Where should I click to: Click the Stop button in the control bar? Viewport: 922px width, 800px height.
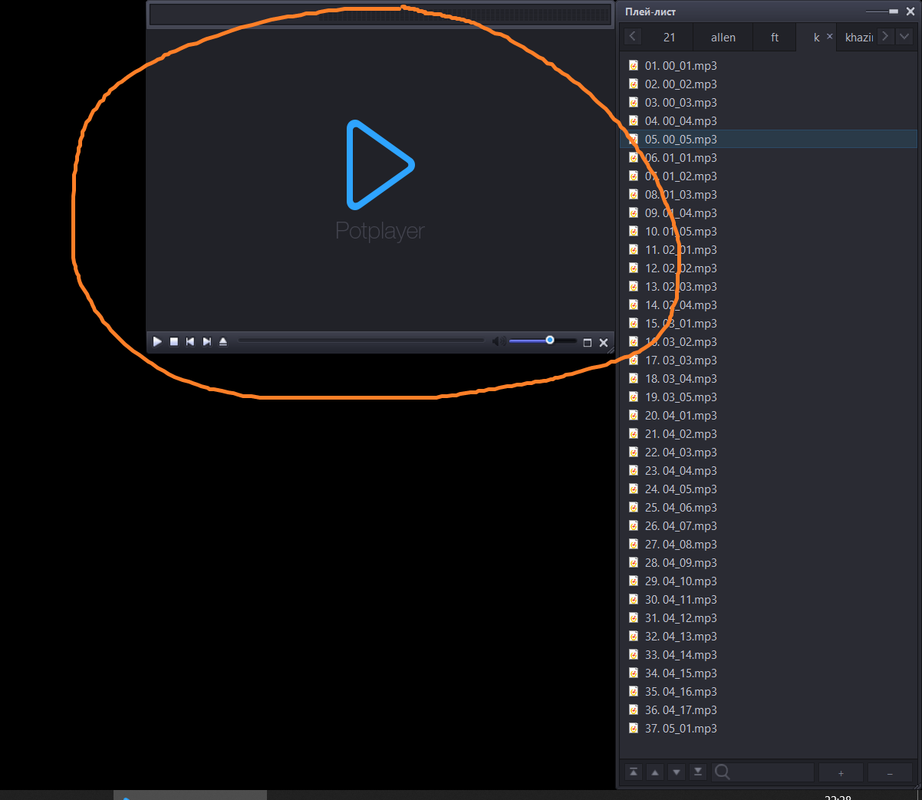(174, 342)
